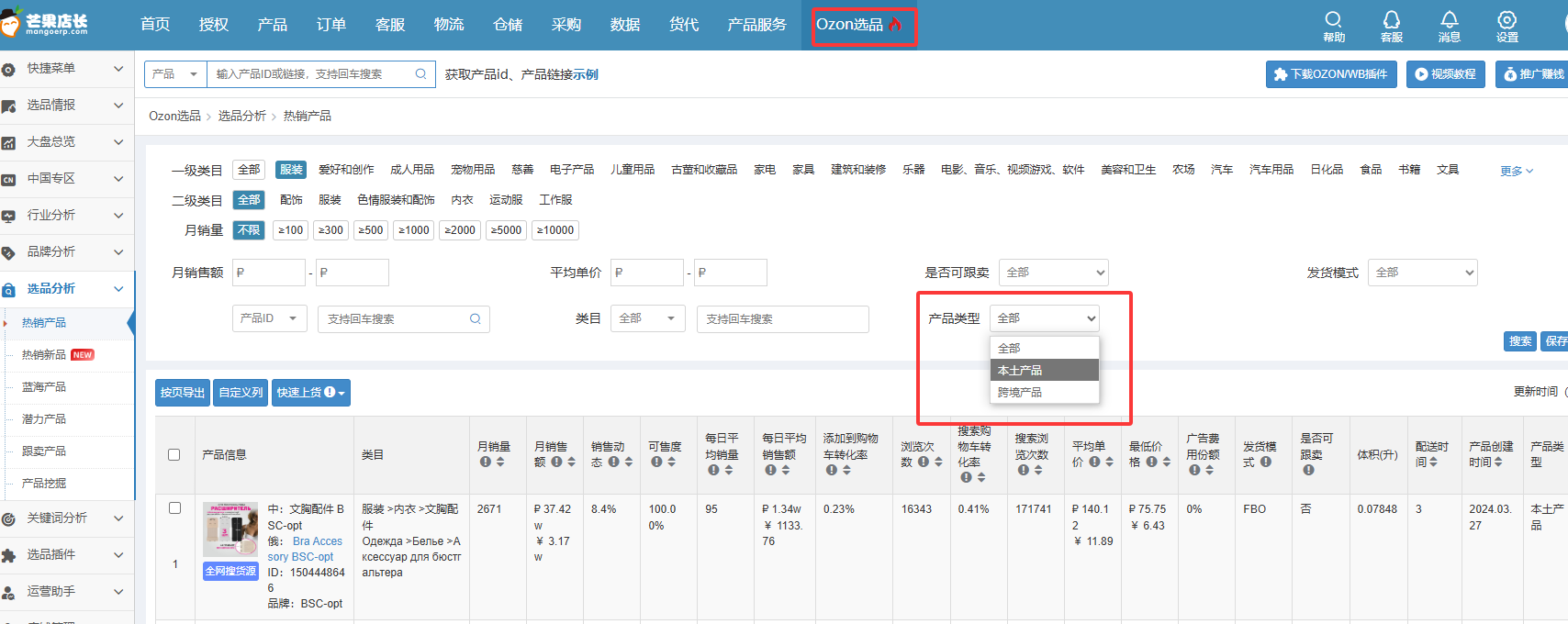Click the 快速上货 button

tap(311, 393)
